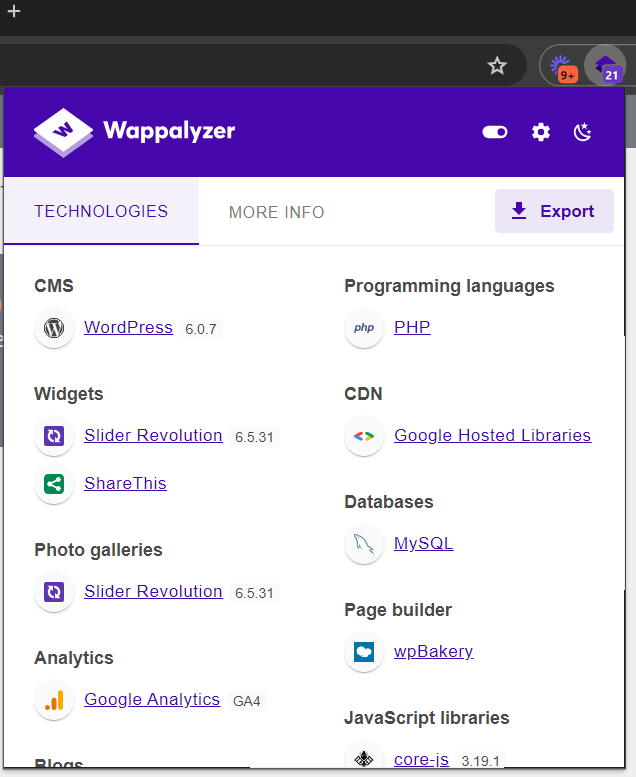Click the CDN category heading
This screenshot has width=636, height=777.
point(363,394)
